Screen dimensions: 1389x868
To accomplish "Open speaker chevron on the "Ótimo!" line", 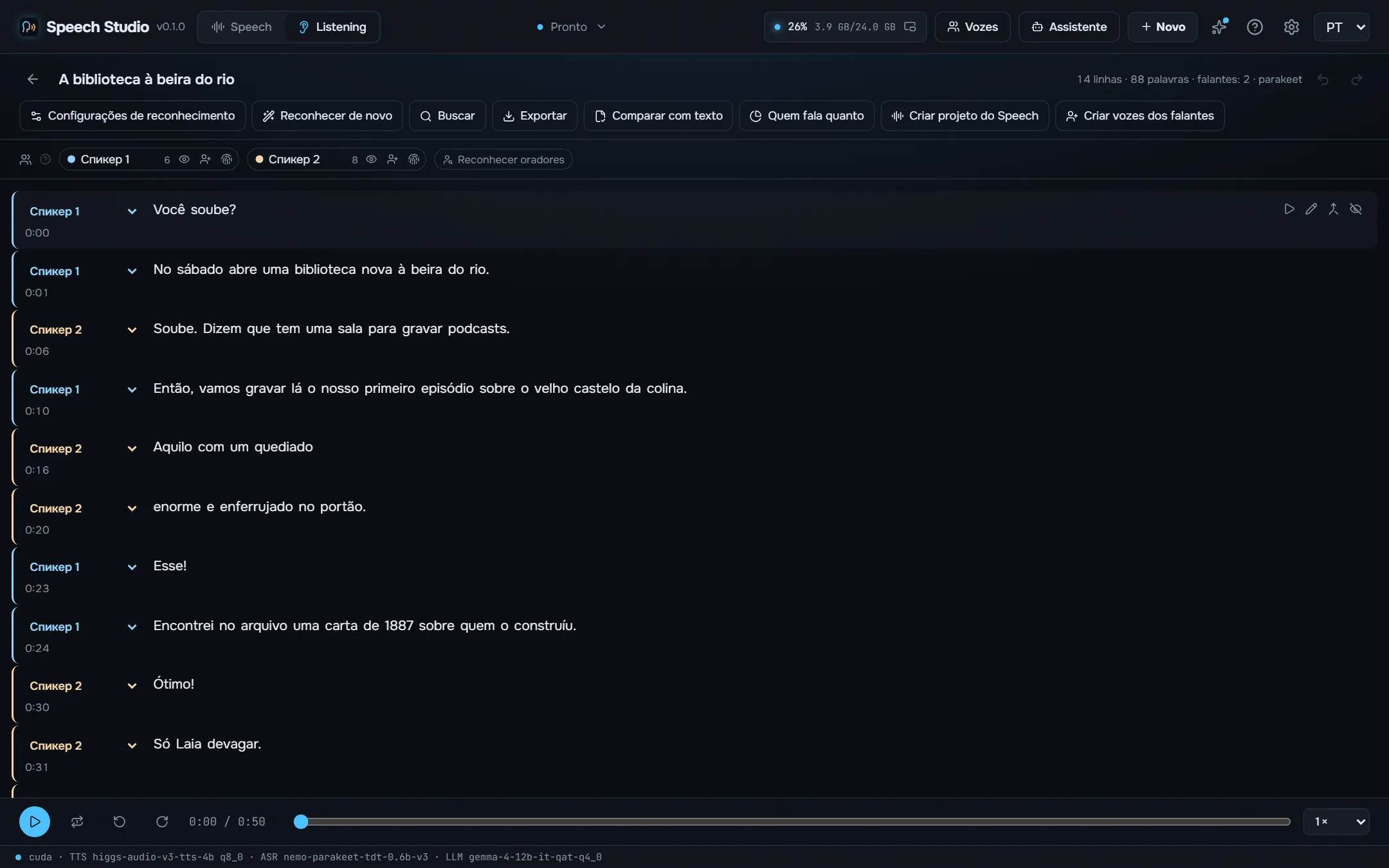I will coord(132,686).
